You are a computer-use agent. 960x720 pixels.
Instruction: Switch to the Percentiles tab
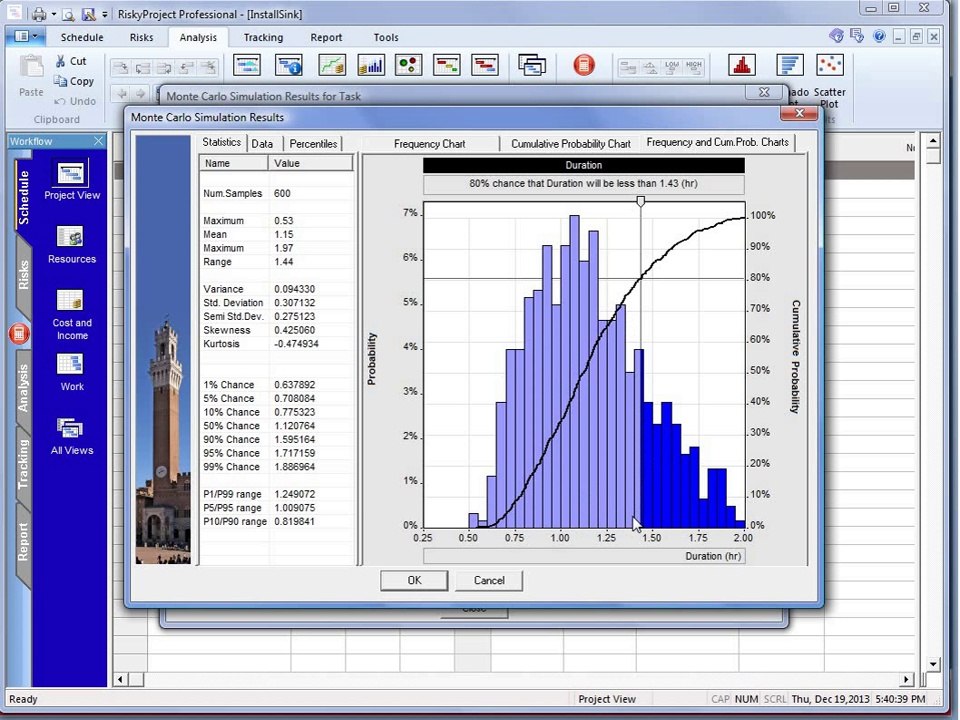click(313, 143)
